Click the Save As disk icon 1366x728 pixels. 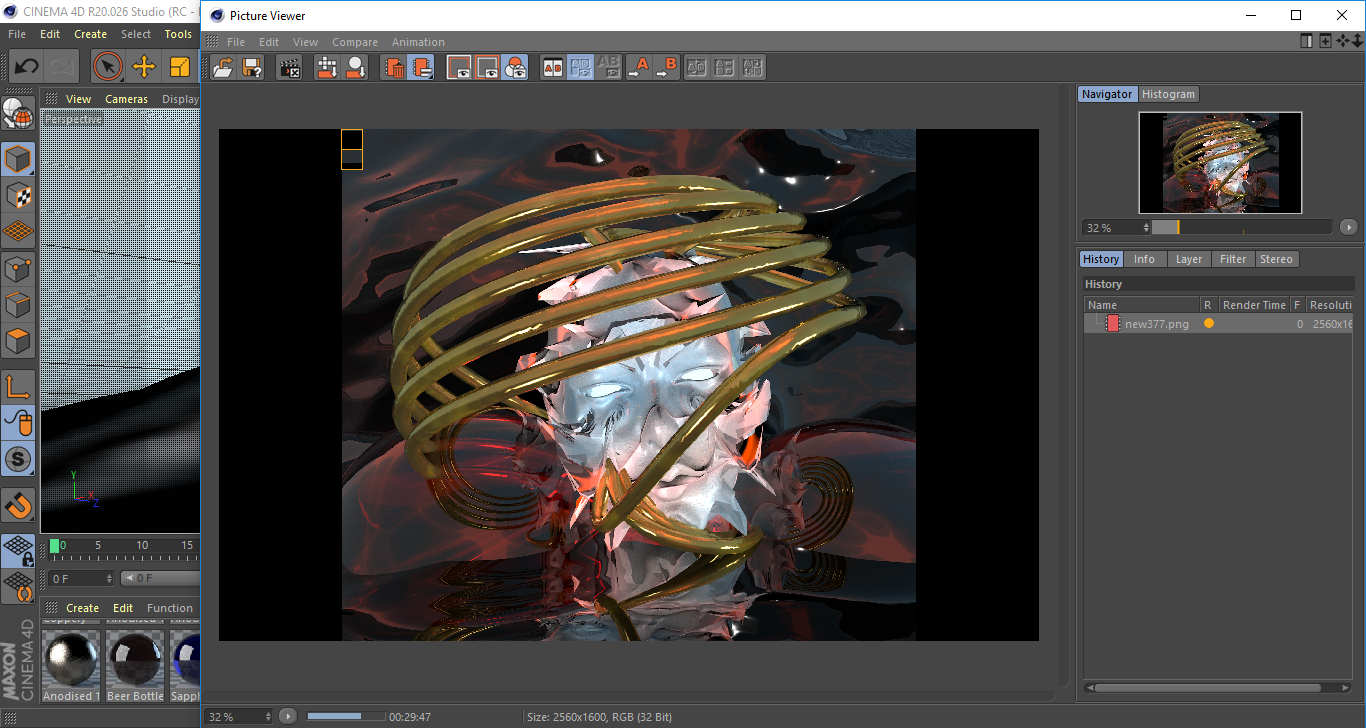[x=252, y=67]
